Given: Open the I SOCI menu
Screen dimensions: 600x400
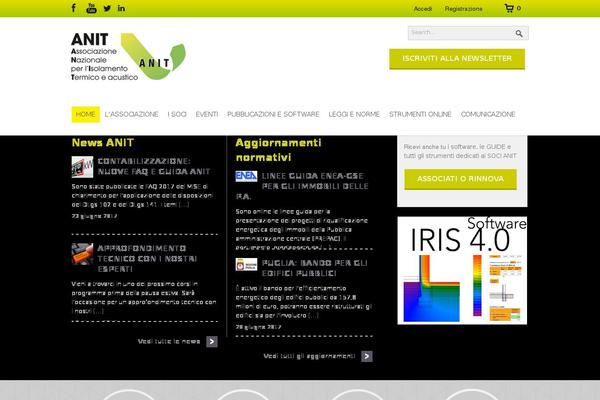Looking at the screenshot, I should tap(177, 114).
